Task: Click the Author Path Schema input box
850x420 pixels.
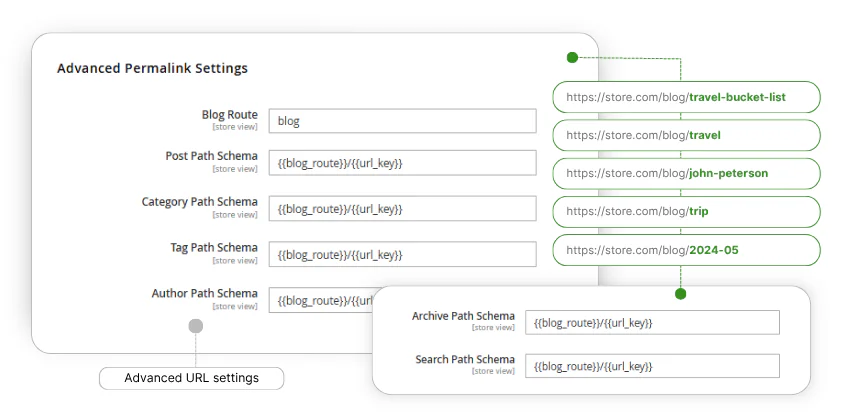Action: (320, 300)
